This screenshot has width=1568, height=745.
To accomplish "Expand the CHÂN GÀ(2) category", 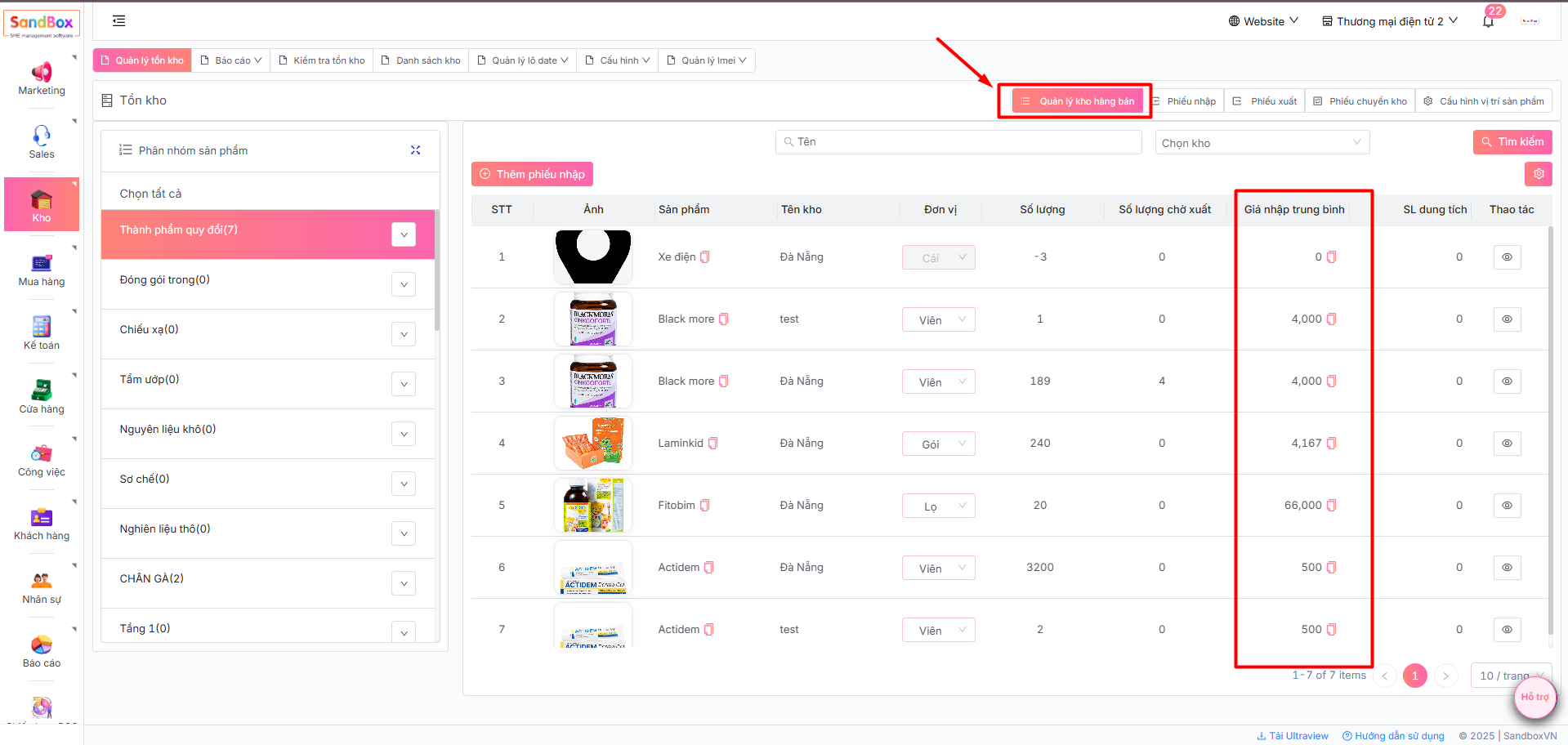I will click(404, 583).
